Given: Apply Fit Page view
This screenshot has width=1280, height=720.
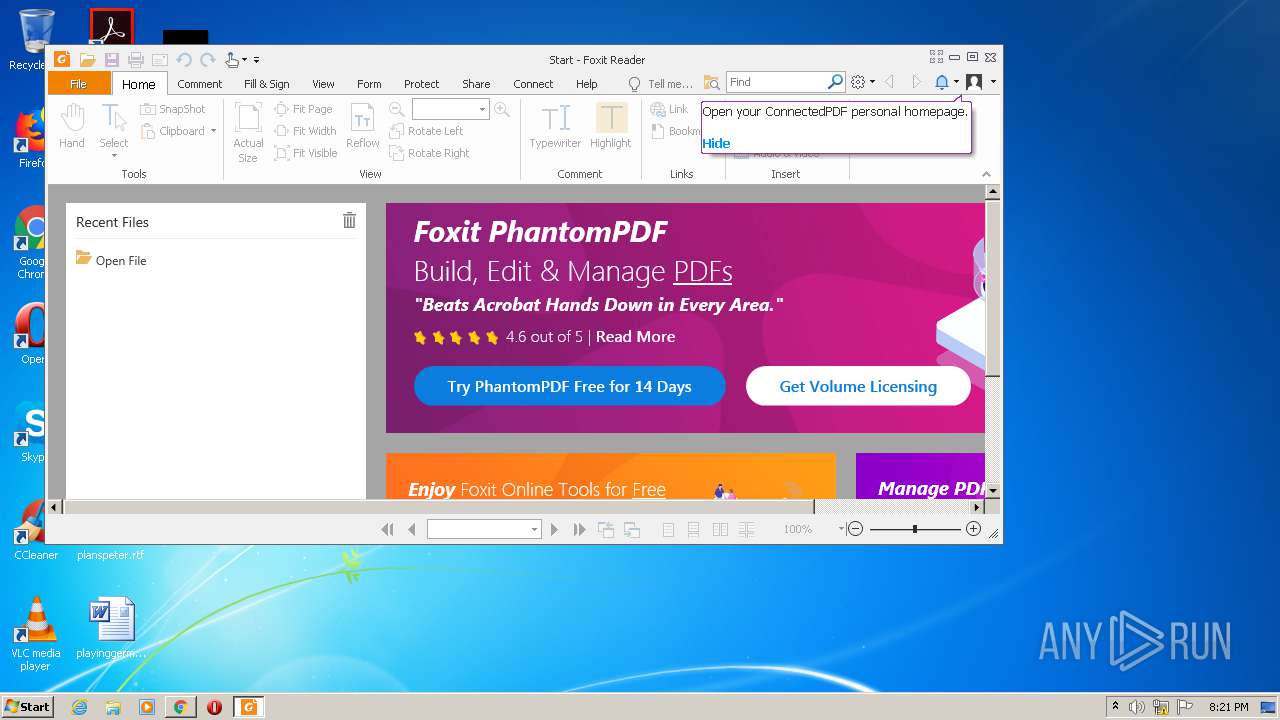Looking at the screenshot, I should click(304, 109).
